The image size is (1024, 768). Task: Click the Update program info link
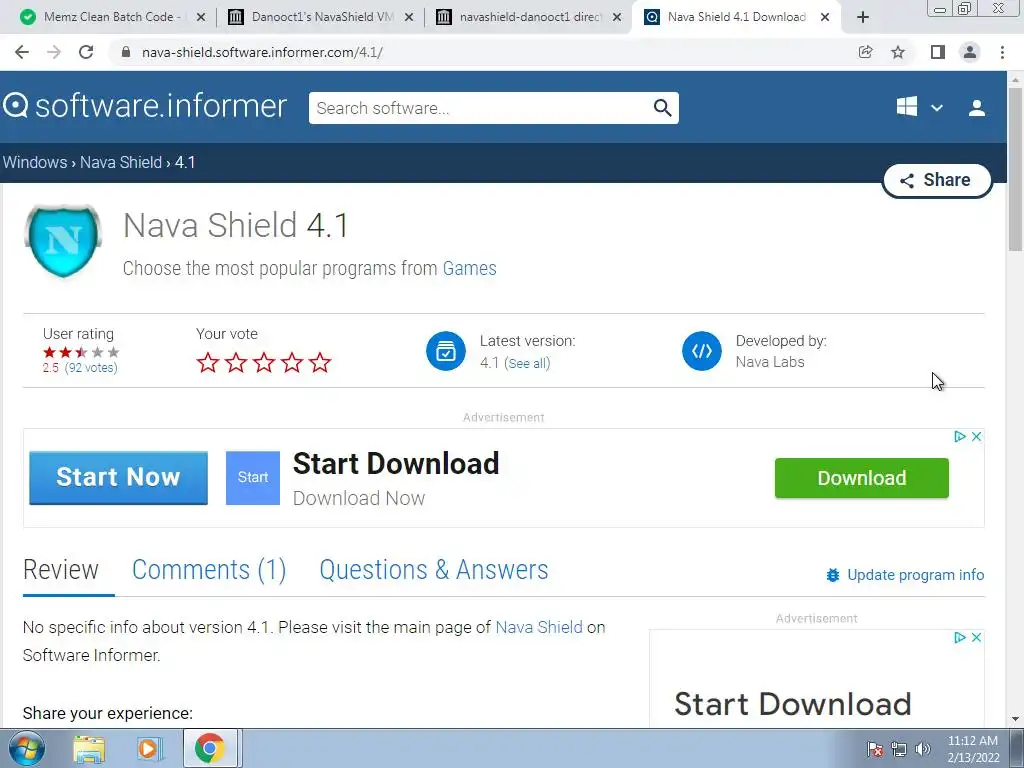tap(916, 575)
